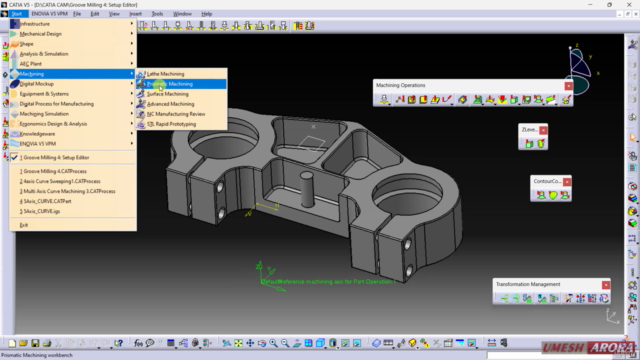Click the last Transformation Management icon
Image resolution: width=640 pixels, height=360 pixels.
(604, 298)
